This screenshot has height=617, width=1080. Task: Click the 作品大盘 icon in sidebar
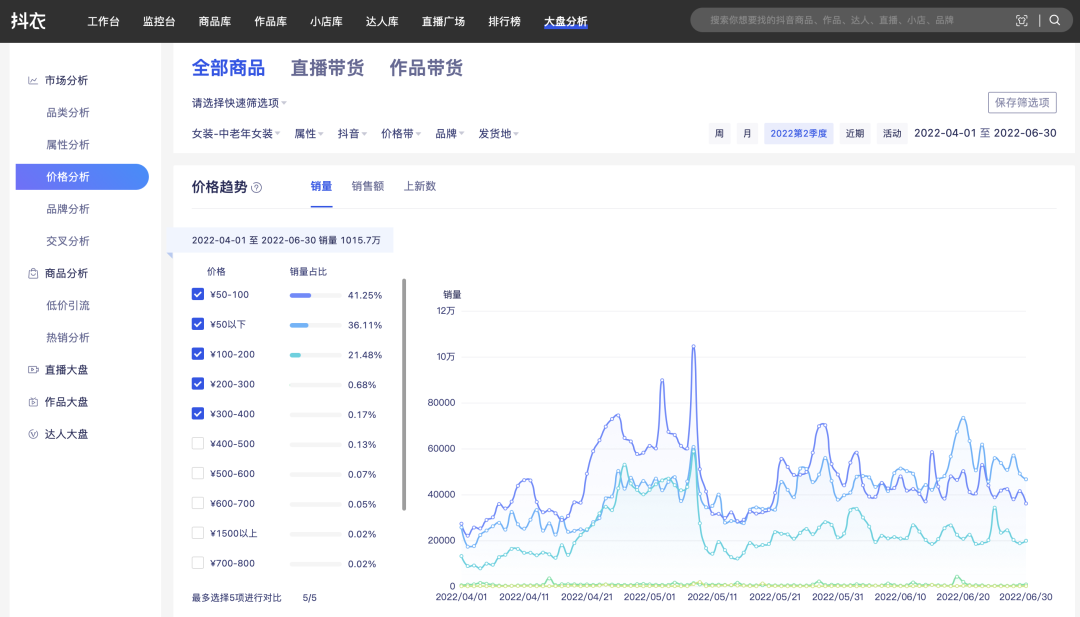[33, 402]
